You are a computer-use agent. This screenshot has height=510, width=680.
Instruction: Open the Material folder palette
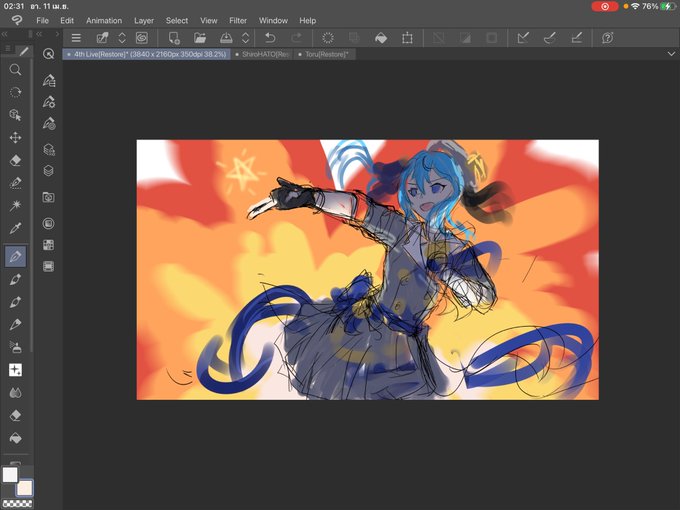click(x=49, y=197)
